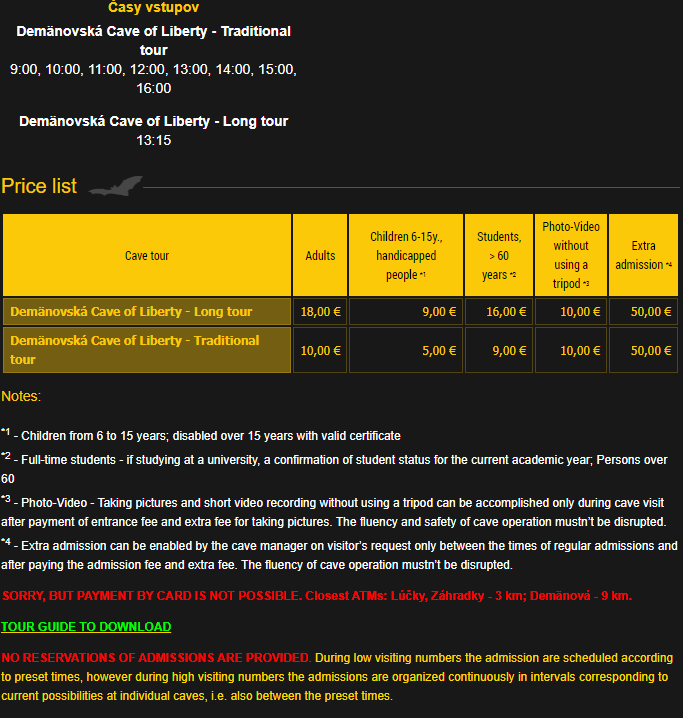Screen dimensions: 683x718
Task: Open the TOUR GUIDE TO DOWNLOAD link
Action: coord(86,626)
